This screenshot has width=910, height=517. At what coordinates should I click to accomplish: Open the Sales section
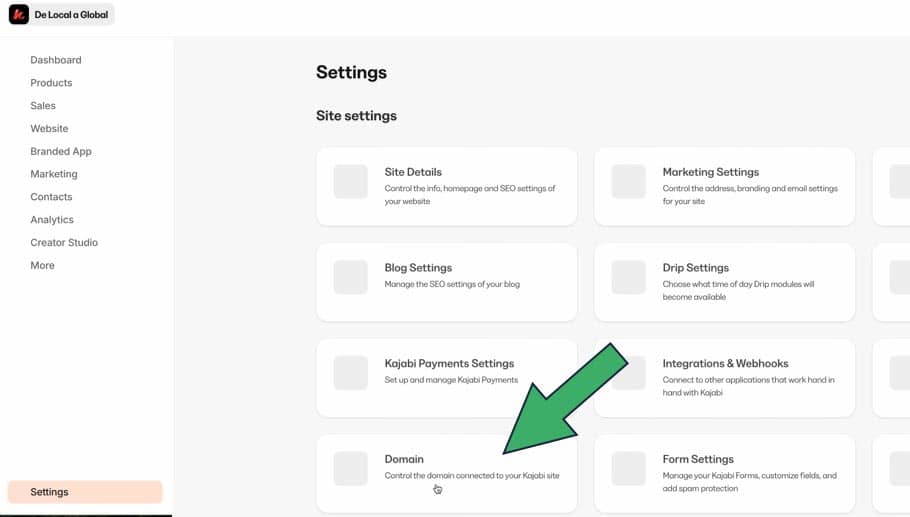pyautogui.click(x=43, y=106)
